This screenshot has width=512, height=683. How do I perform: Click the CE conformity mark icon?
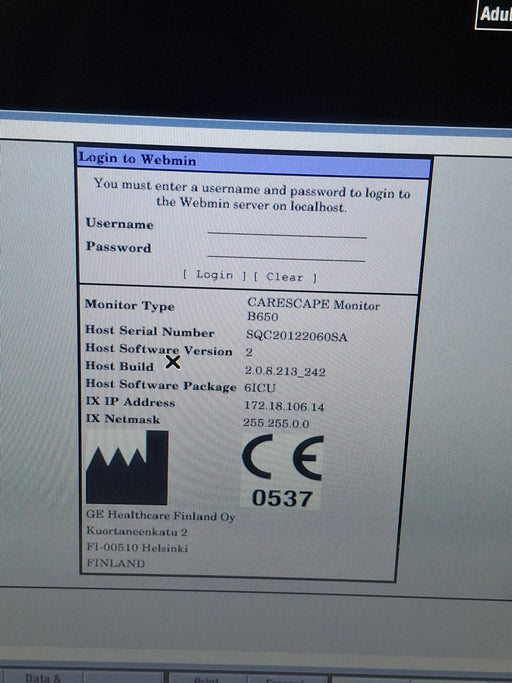[x=283, y=457]
